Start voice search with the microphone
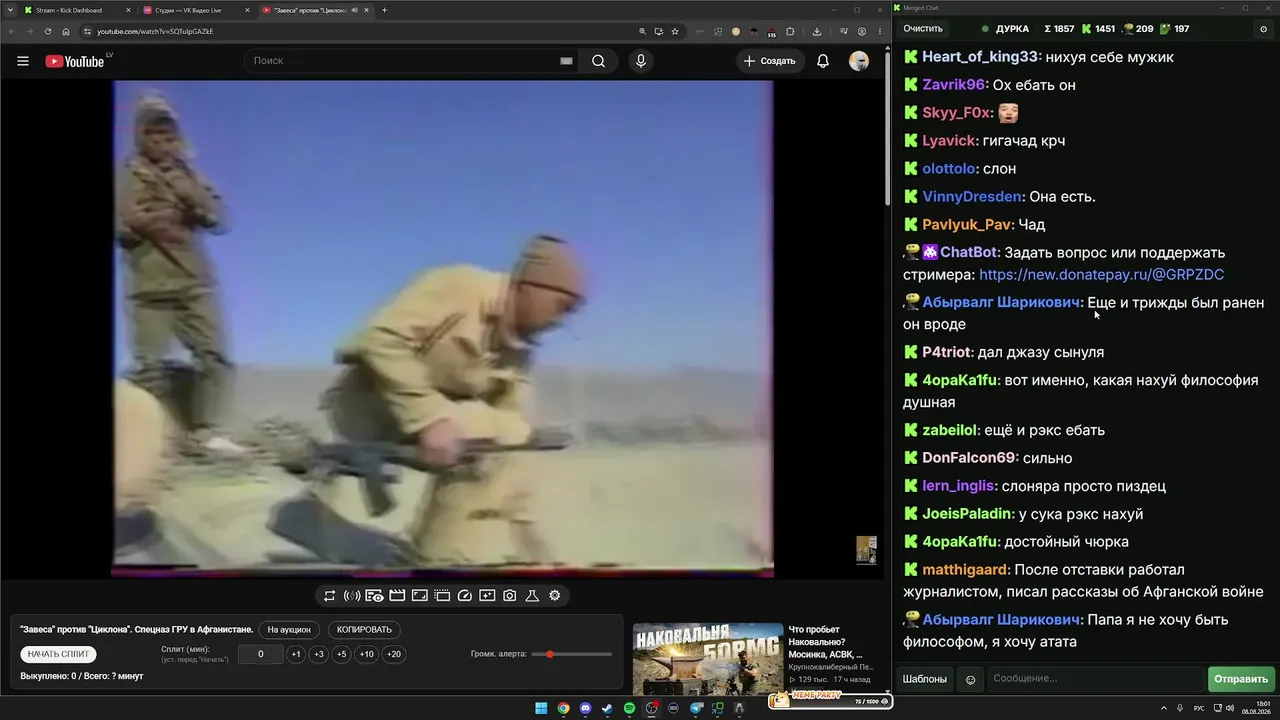This screenshot has height=720, width=1280. (641, 61)
